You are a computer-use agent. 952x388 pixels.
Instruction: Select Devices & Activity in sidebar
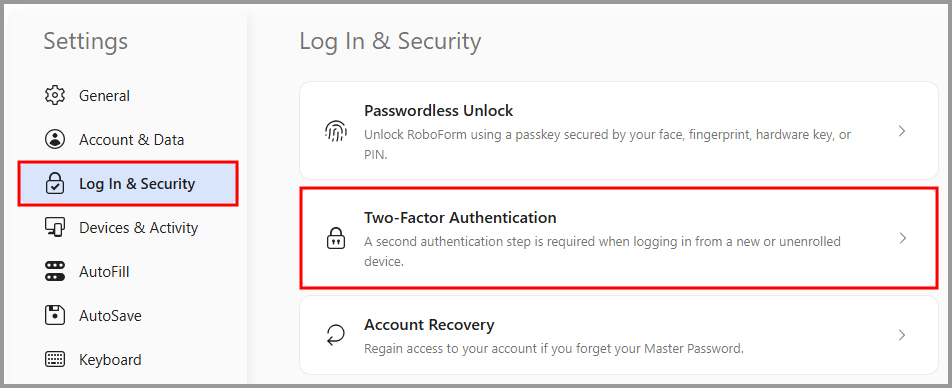(138, 228)
